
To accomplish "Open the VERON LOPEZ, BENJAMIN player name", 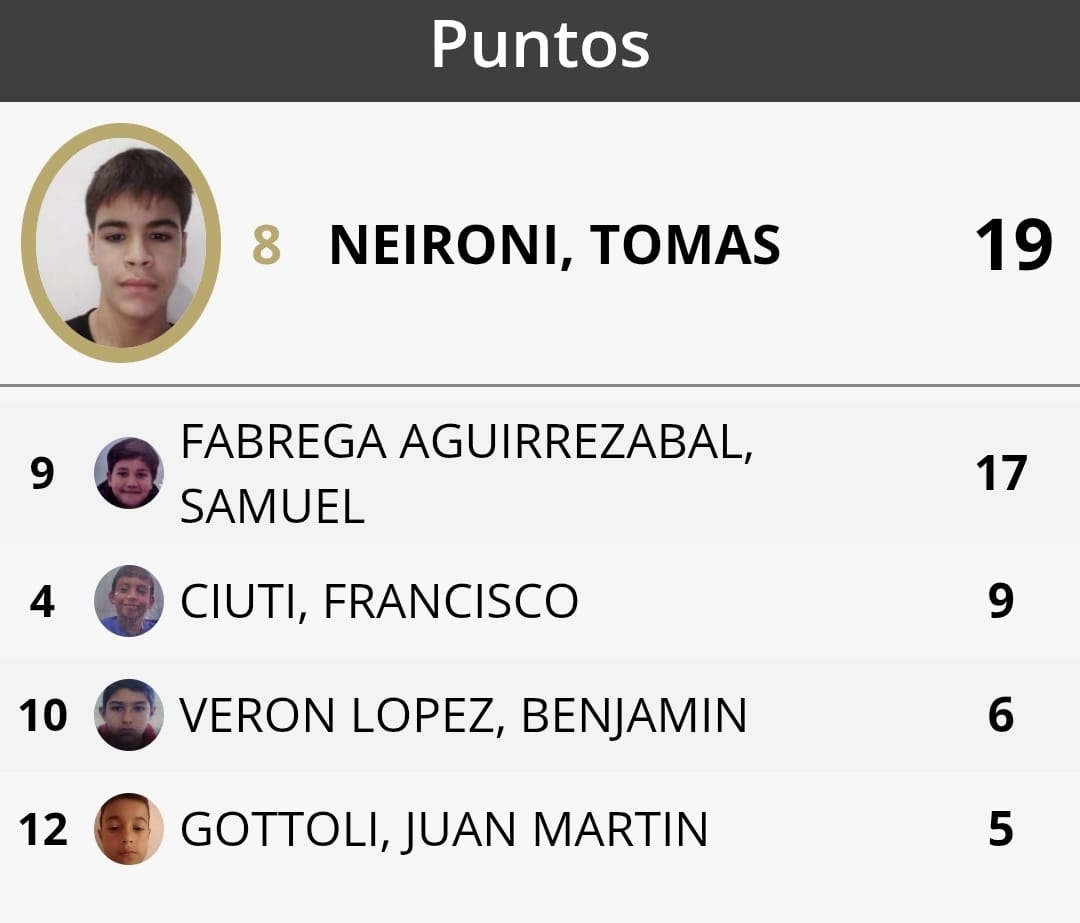I will (463, 716).
